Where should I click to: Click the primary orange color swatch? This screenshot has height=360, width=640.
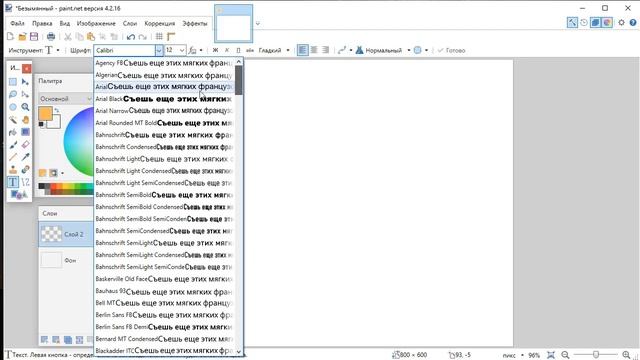coord(45,113)
